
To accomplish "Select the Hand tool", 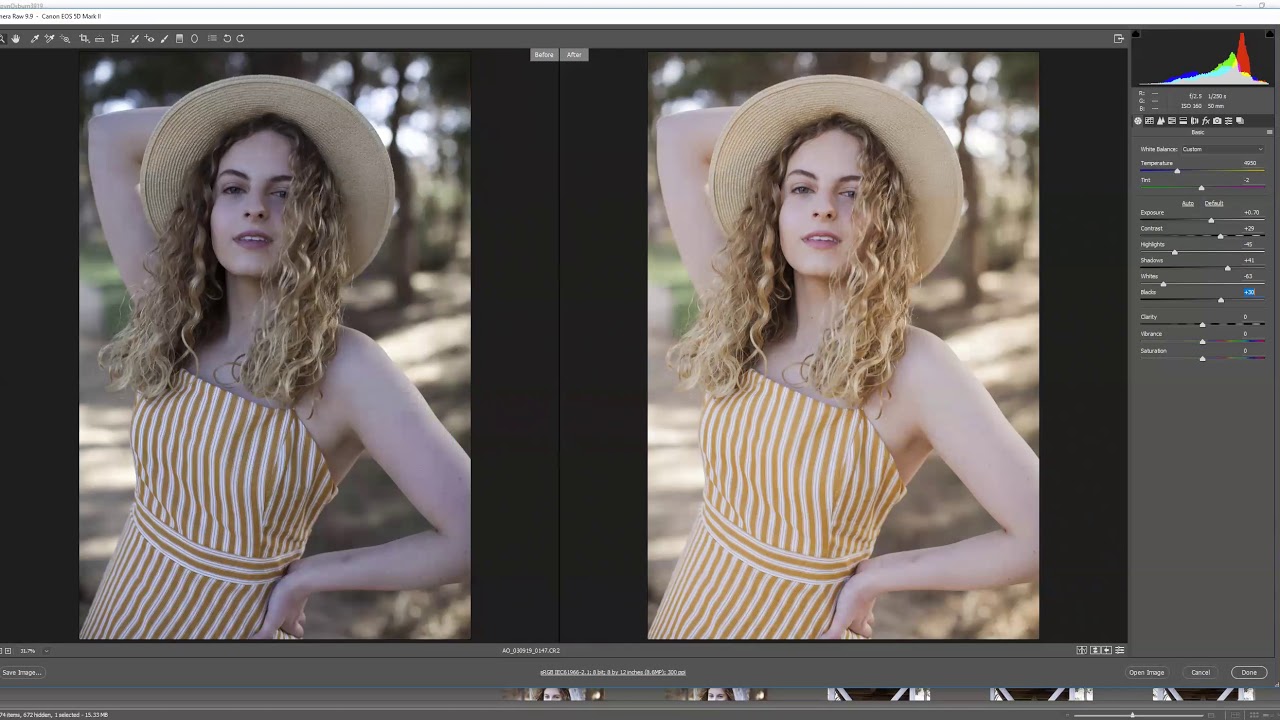I will point(16,38).
